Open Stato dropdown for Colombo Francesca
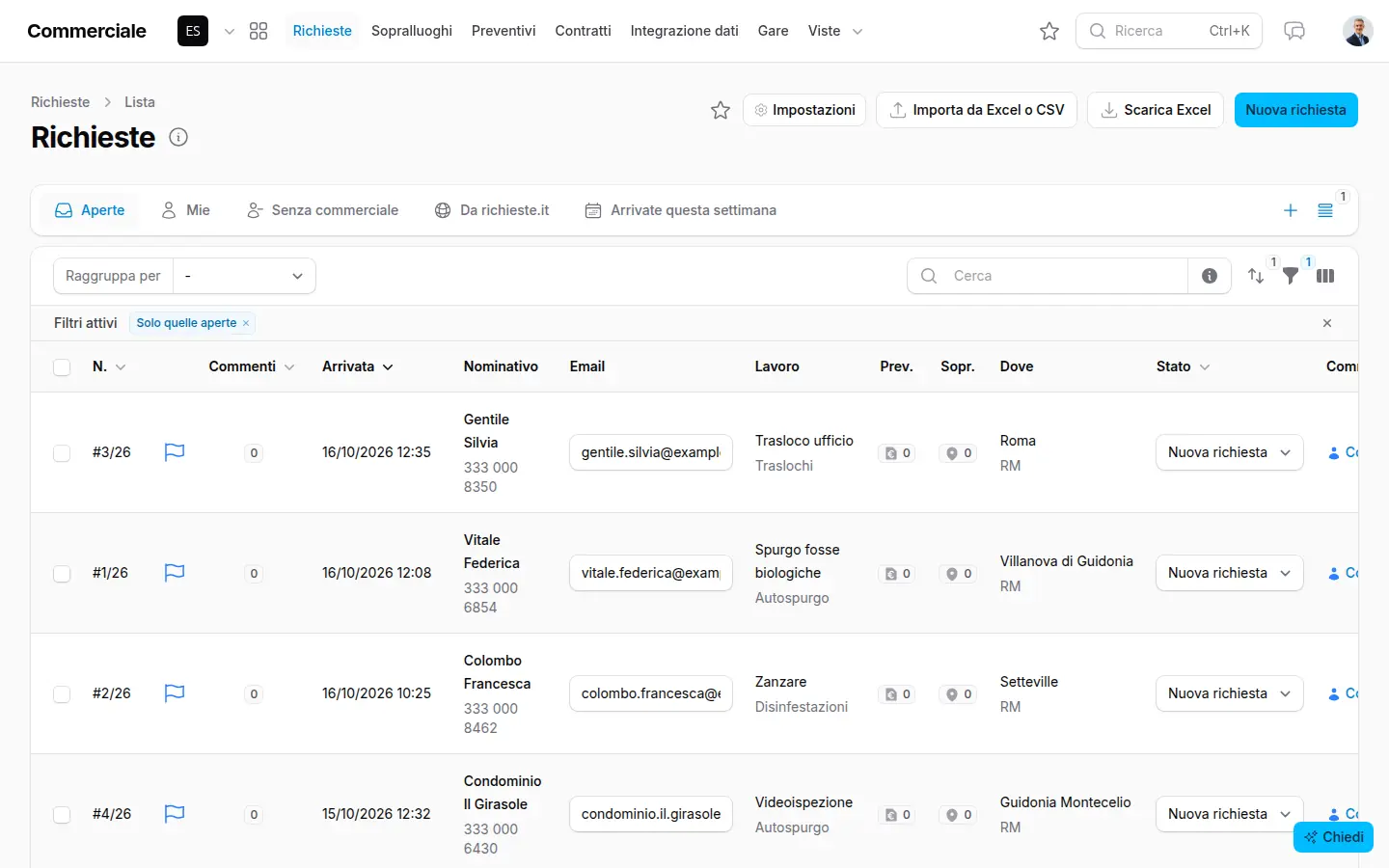Screen dimensions: 1389x868 [x=1230, y=693]
